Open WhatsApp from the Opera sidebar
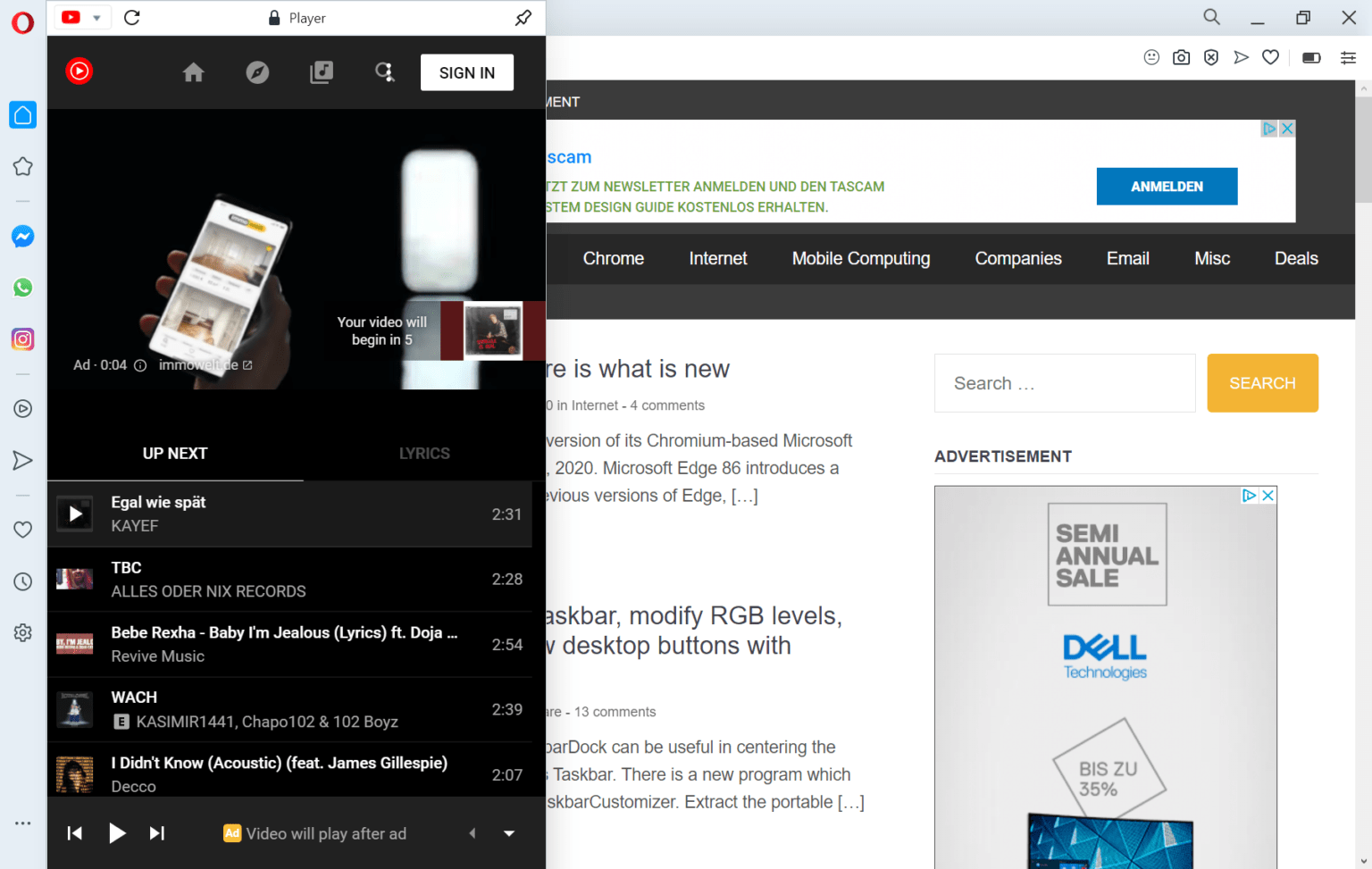The height and width of the screenshot is (869, 1372). tap(22, 288)
